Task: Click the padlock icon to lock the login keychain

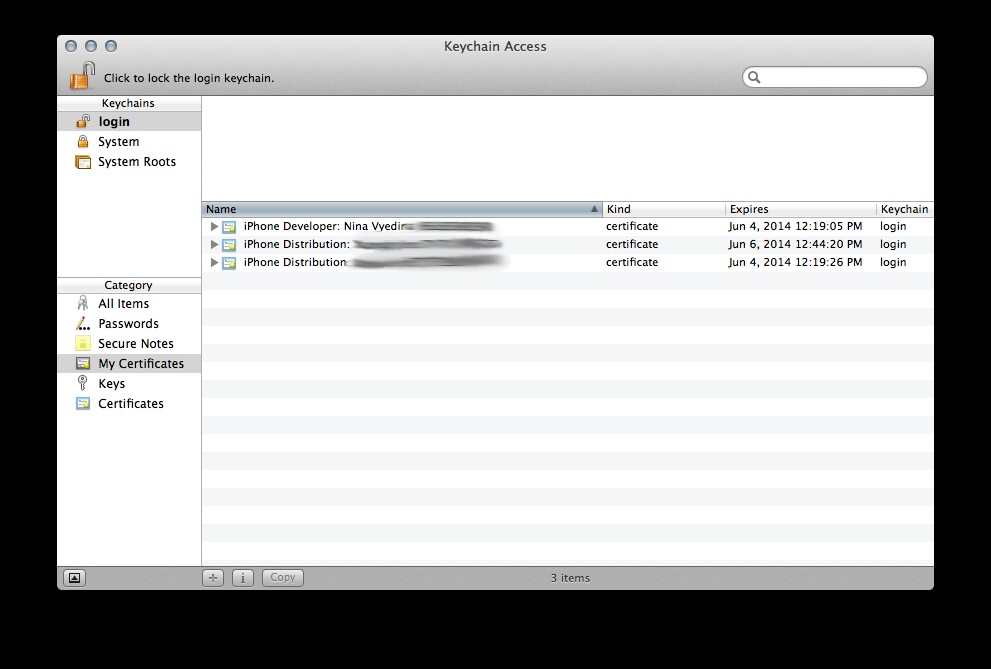Action: click(82, 76)
